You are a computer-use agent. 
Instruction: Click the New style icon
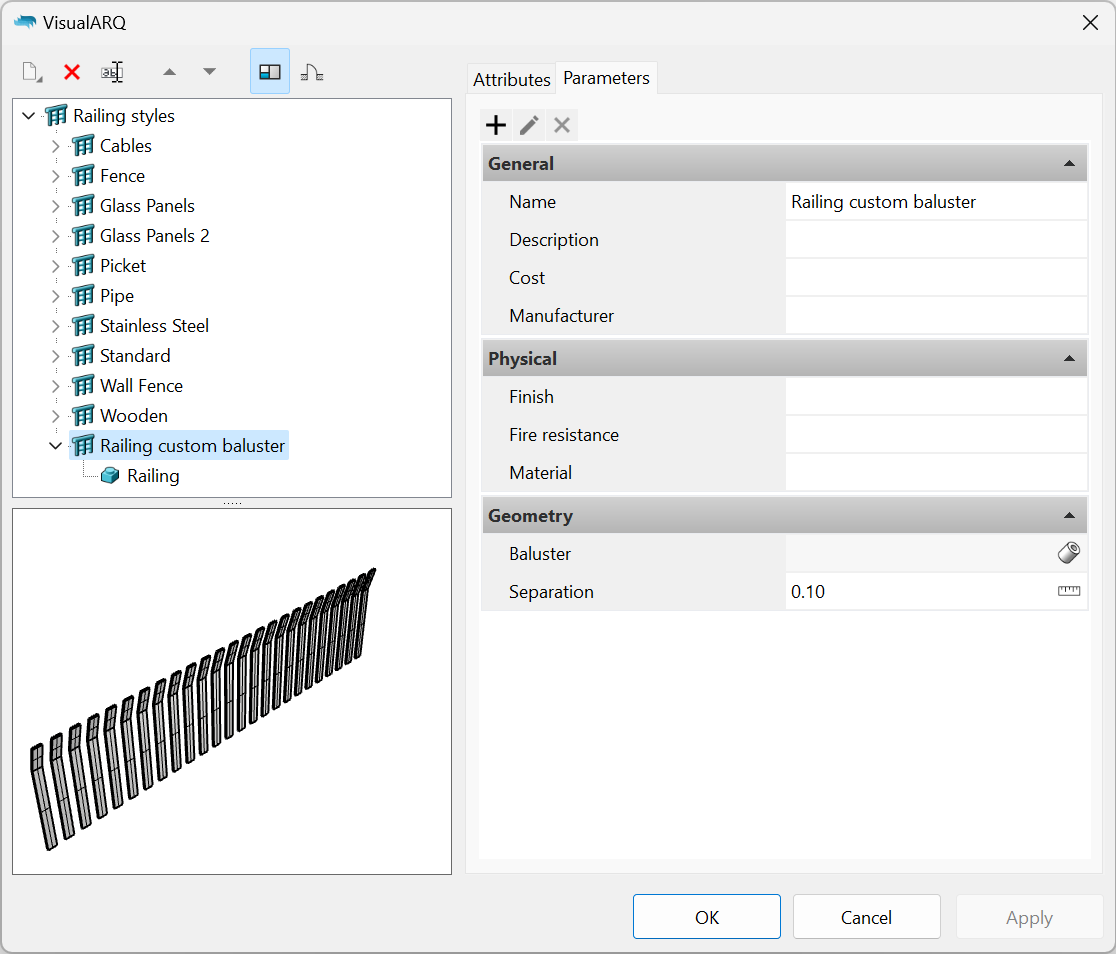click(x=32, y=72)
